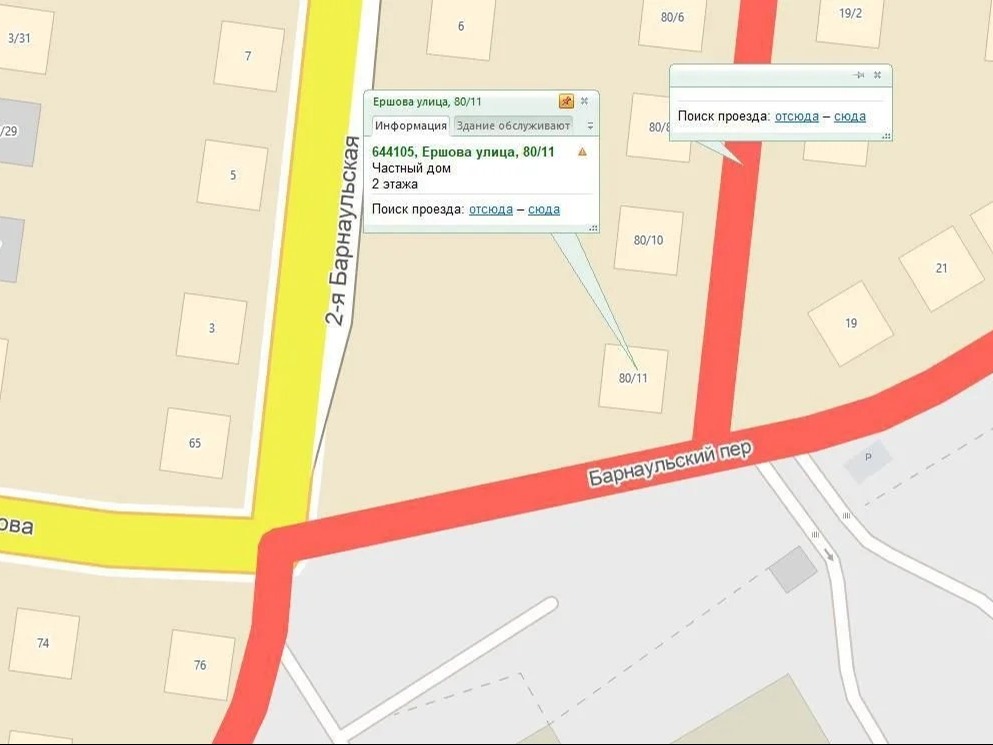993x745 pixels.
Task: Click the Барнаульский пер street label
Action: click(671, 464)
